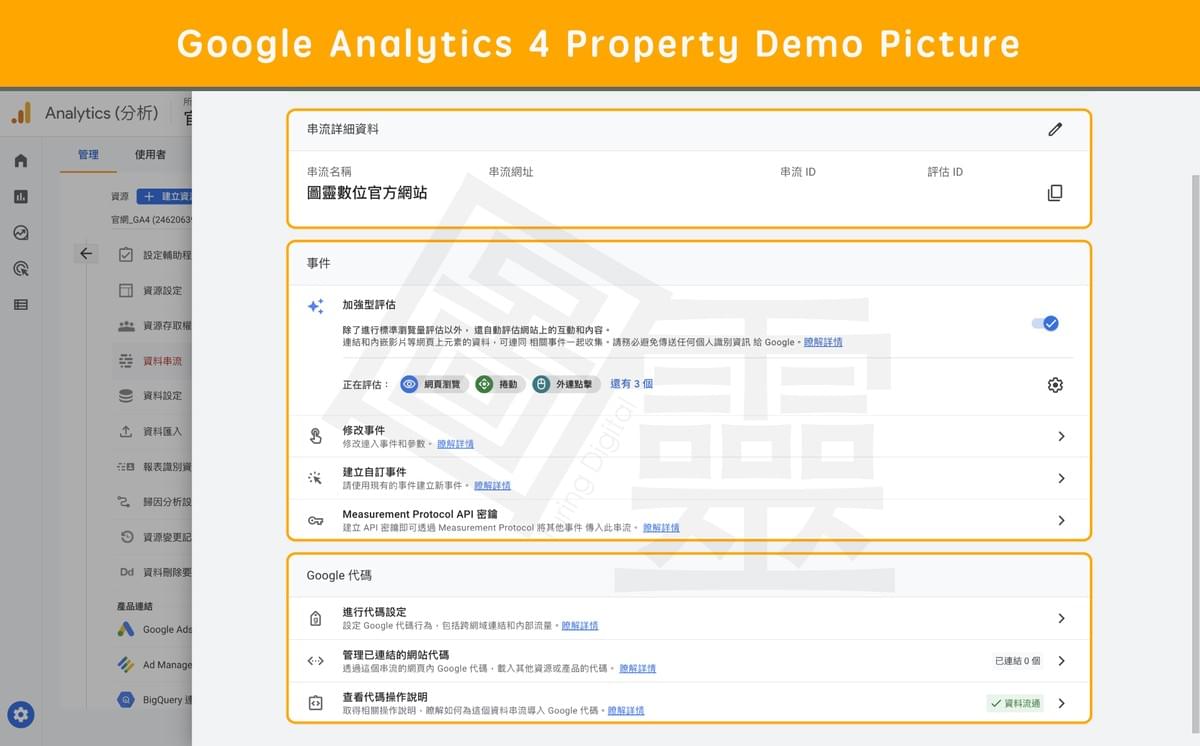Open the gear settings for 加強型評估

[1055, 385]
